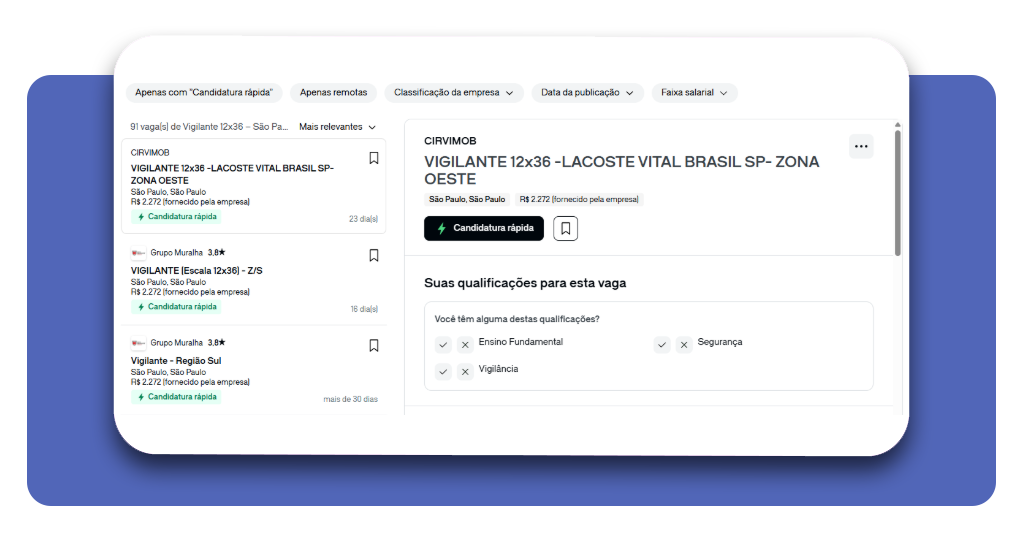Viewport: 1024px width, 536px height.
Task: Save the VIGILANTE (Escala 12x36) - Z/S job
Action: (x=374, y=255)
